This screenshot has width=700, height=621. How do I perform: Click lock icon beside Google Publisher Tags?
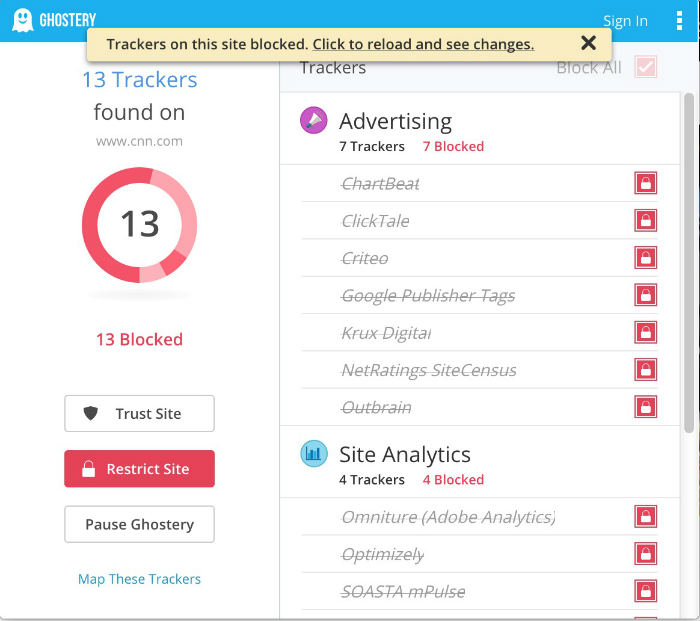click(x=646, y=295)
